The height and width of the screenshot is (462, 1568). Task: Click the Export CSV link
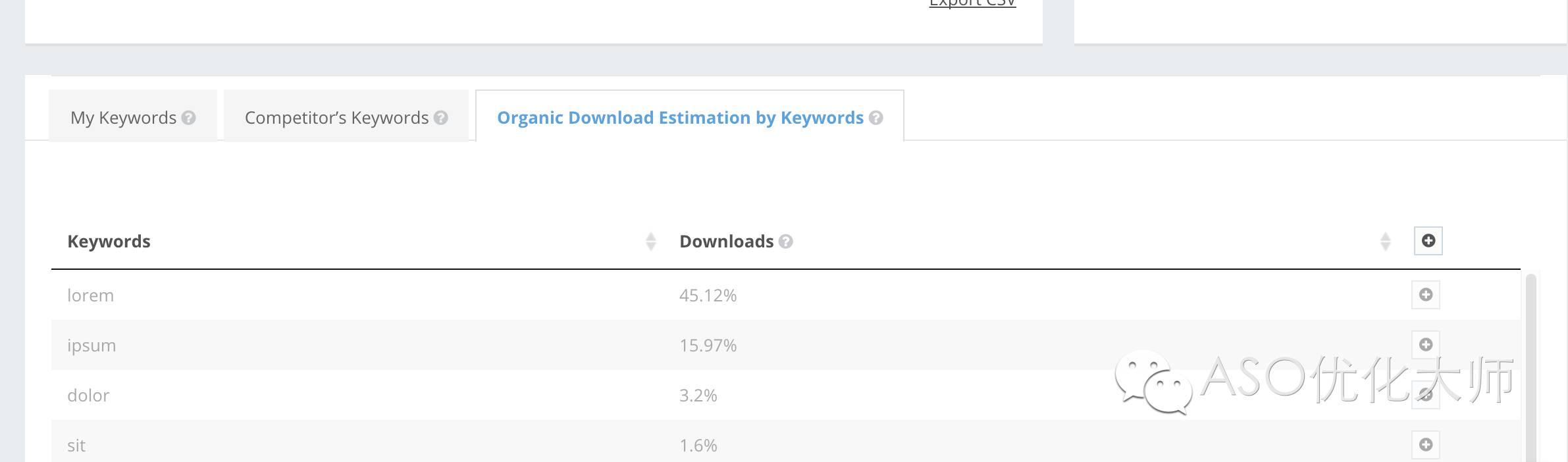(x=972, y=3)
